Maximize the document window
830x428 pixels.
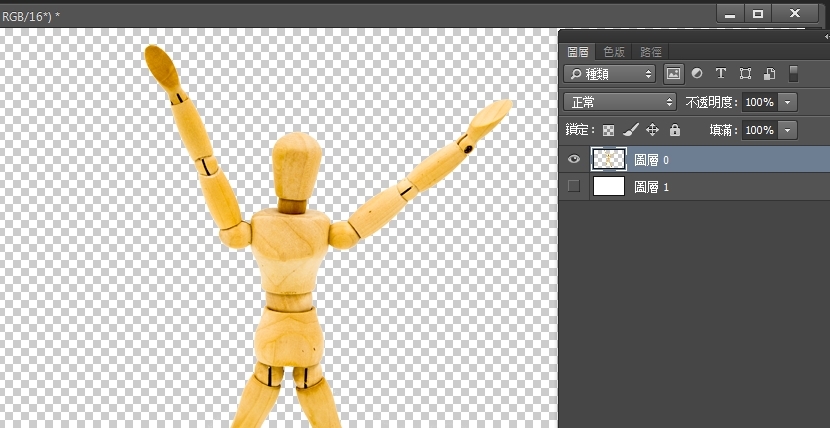[758, 14]
